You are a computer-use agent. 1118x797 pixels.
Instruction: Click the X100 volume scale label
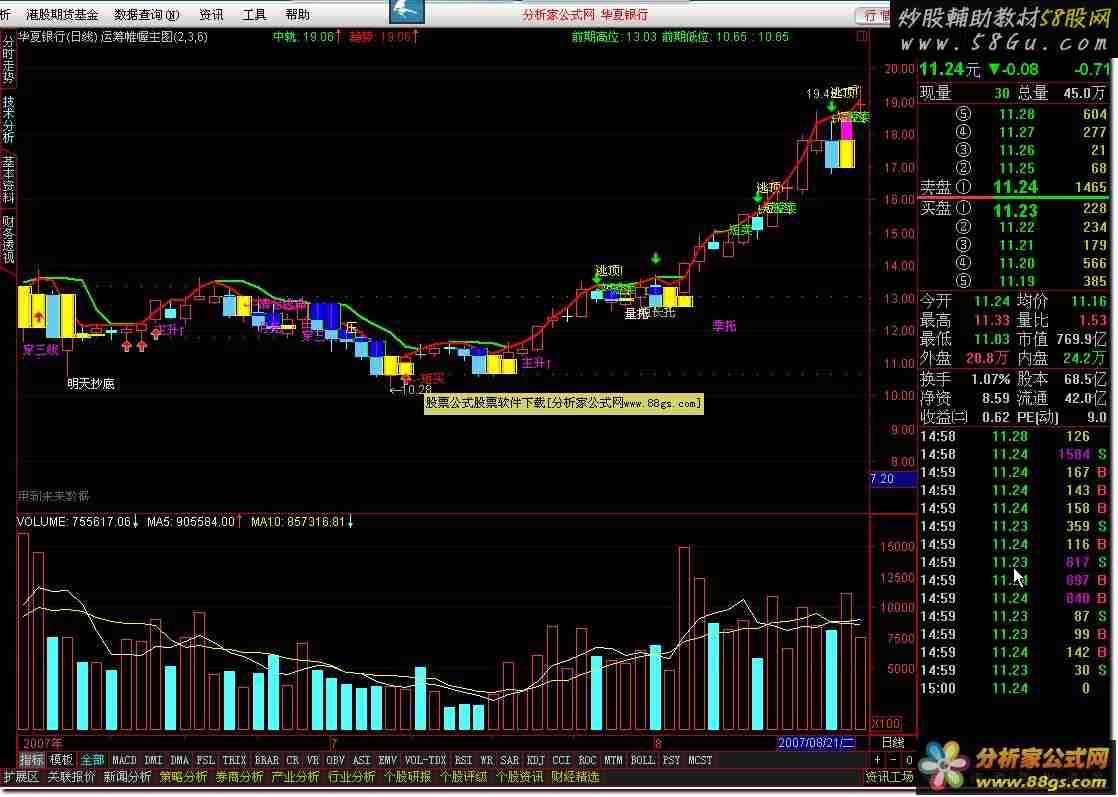(x=886, y=723)
